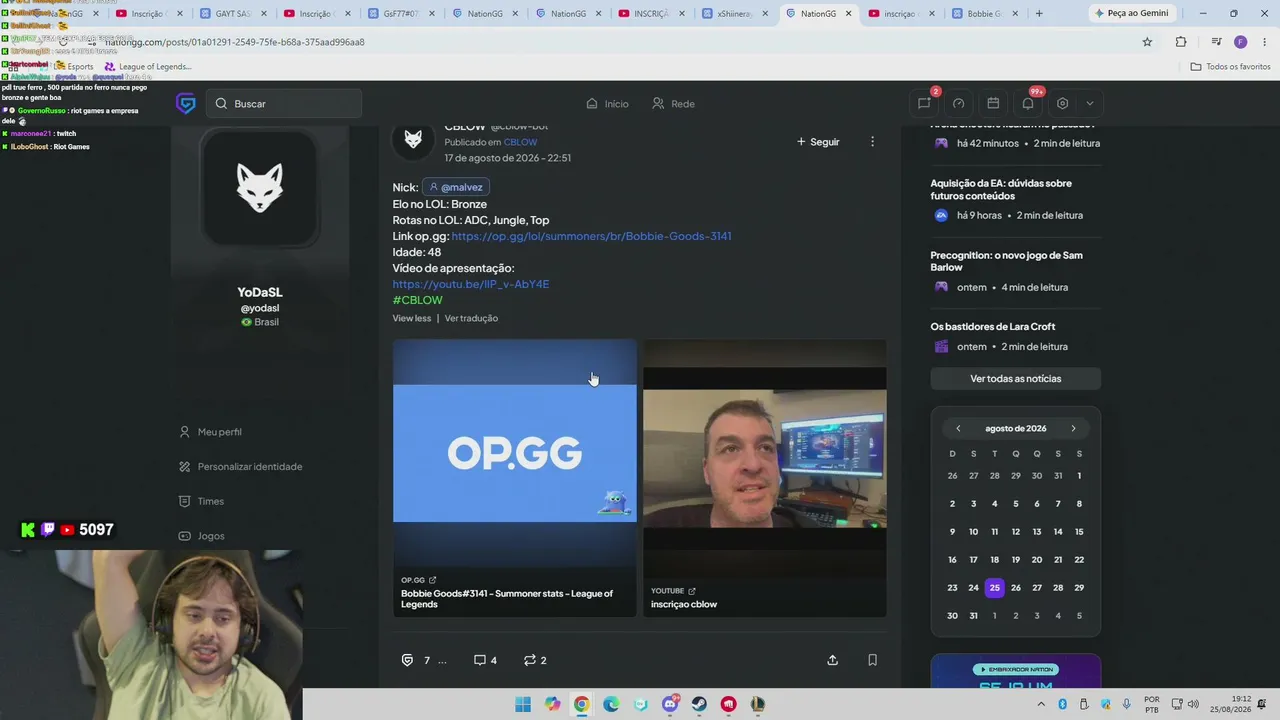Screen dimensions: 1280x720
Task: Click the repost icon showing 2
Action: tap(530, 660)
